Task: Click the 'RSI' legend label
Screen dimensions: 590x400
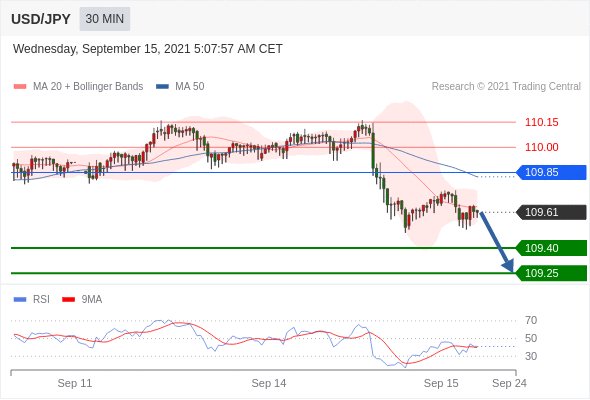Action: click(x=41, y=300)
